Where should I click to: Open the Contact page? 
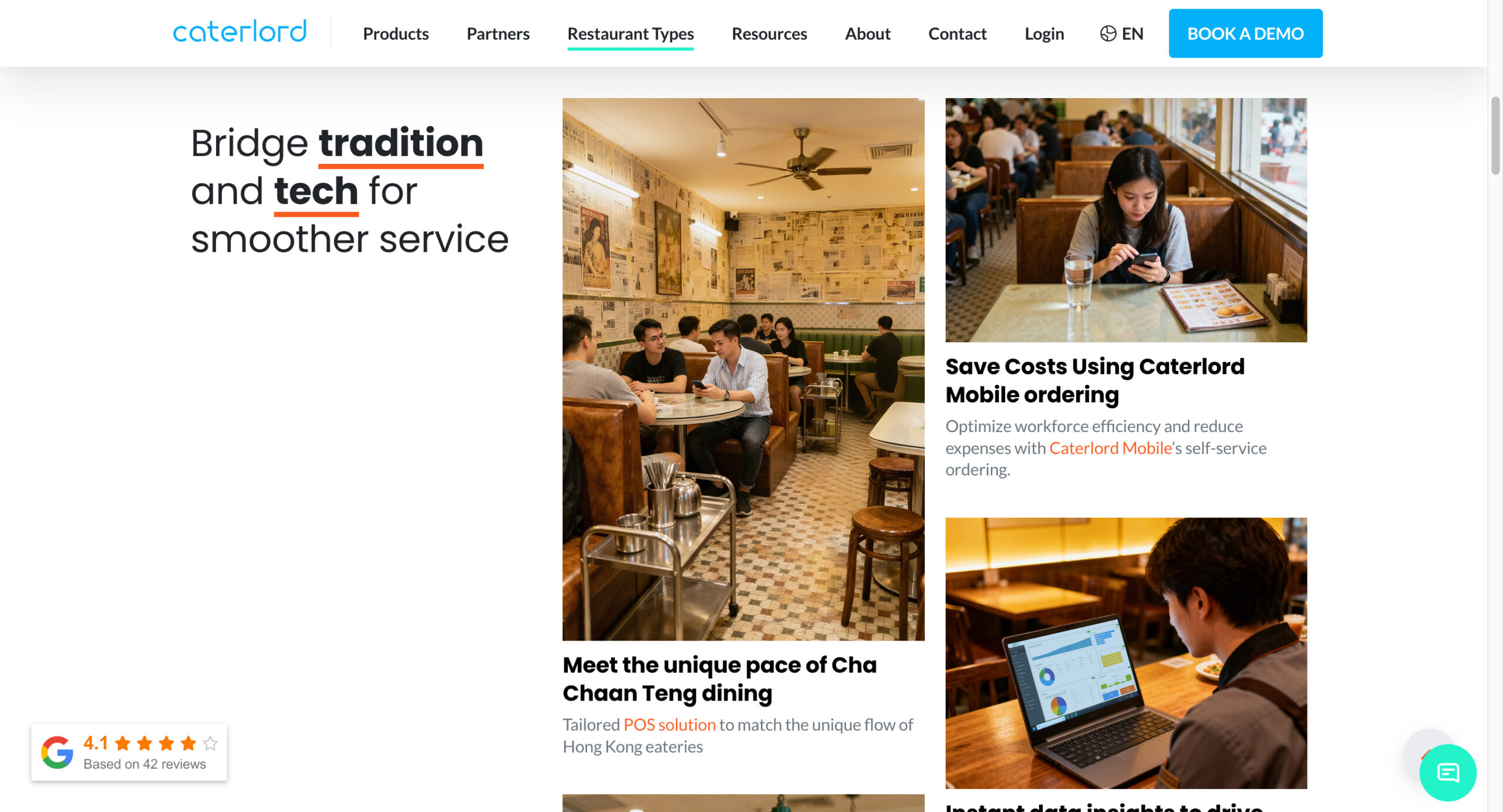957,33
